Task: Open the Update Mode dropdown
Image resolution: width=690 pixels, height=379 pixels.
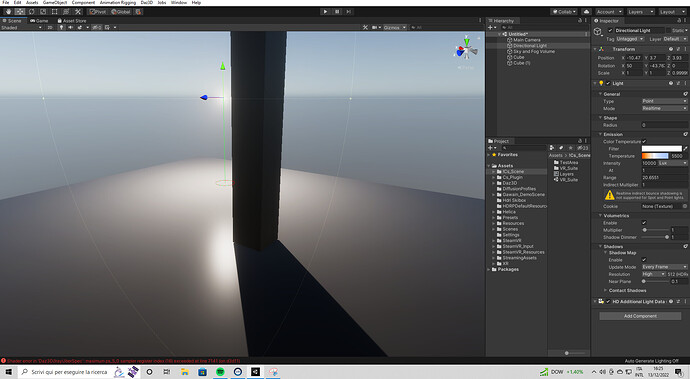Action: (x=664, y=267)
